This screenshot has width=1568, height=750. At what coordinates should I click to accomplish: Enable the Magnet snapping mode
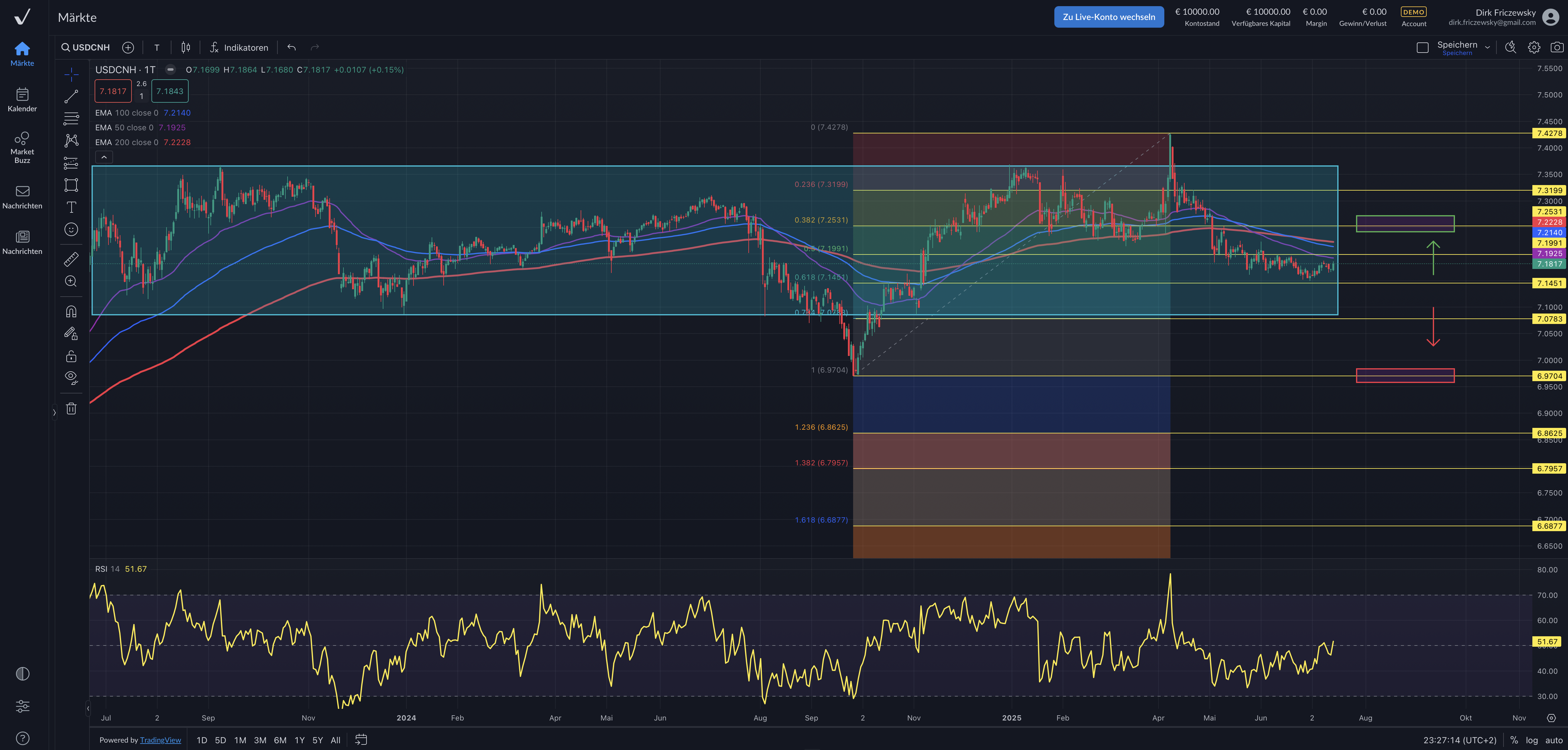point(71,311)
